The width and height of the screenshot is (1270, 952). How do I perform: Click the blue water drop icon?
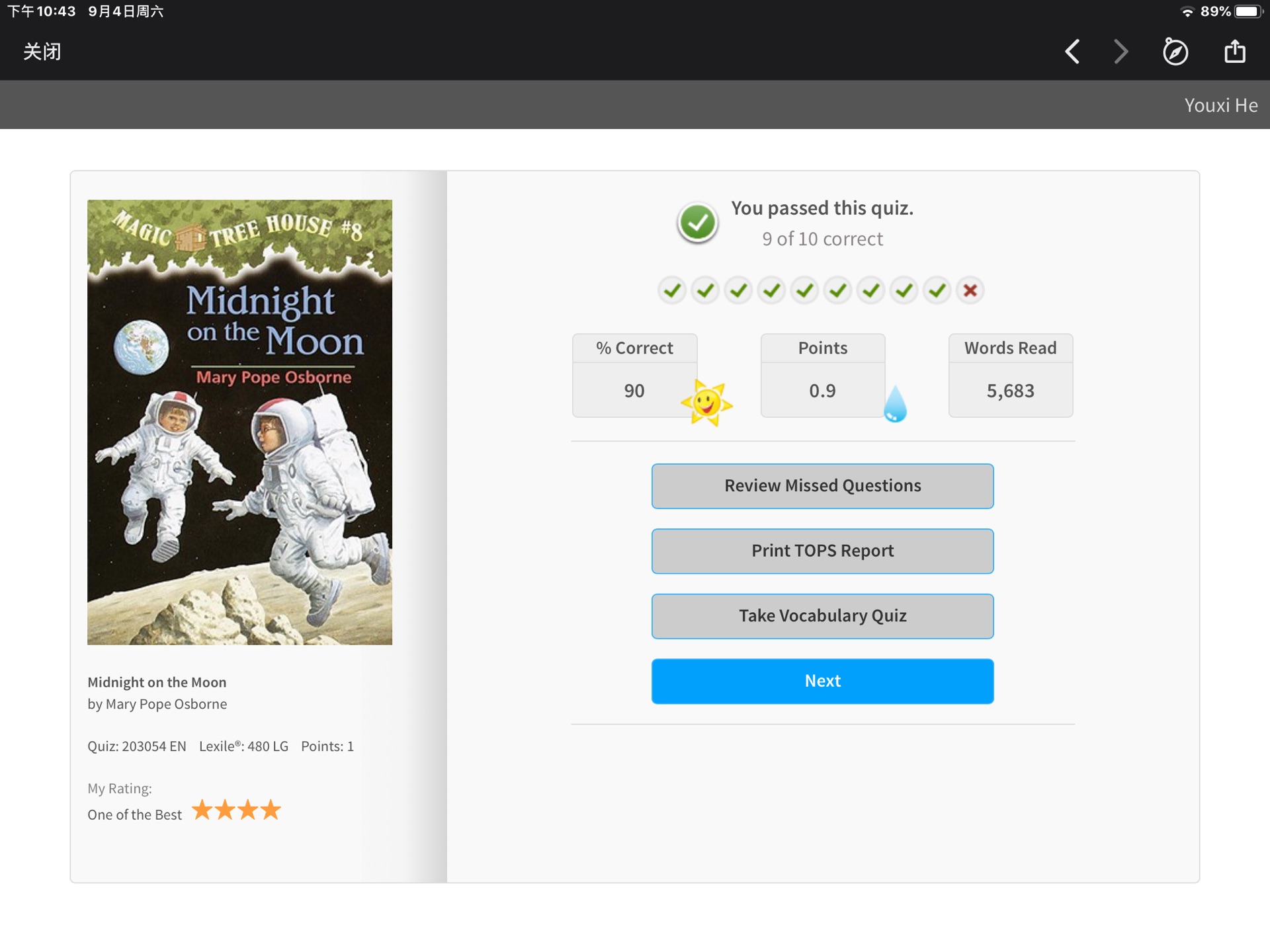(x=895, y=403)
